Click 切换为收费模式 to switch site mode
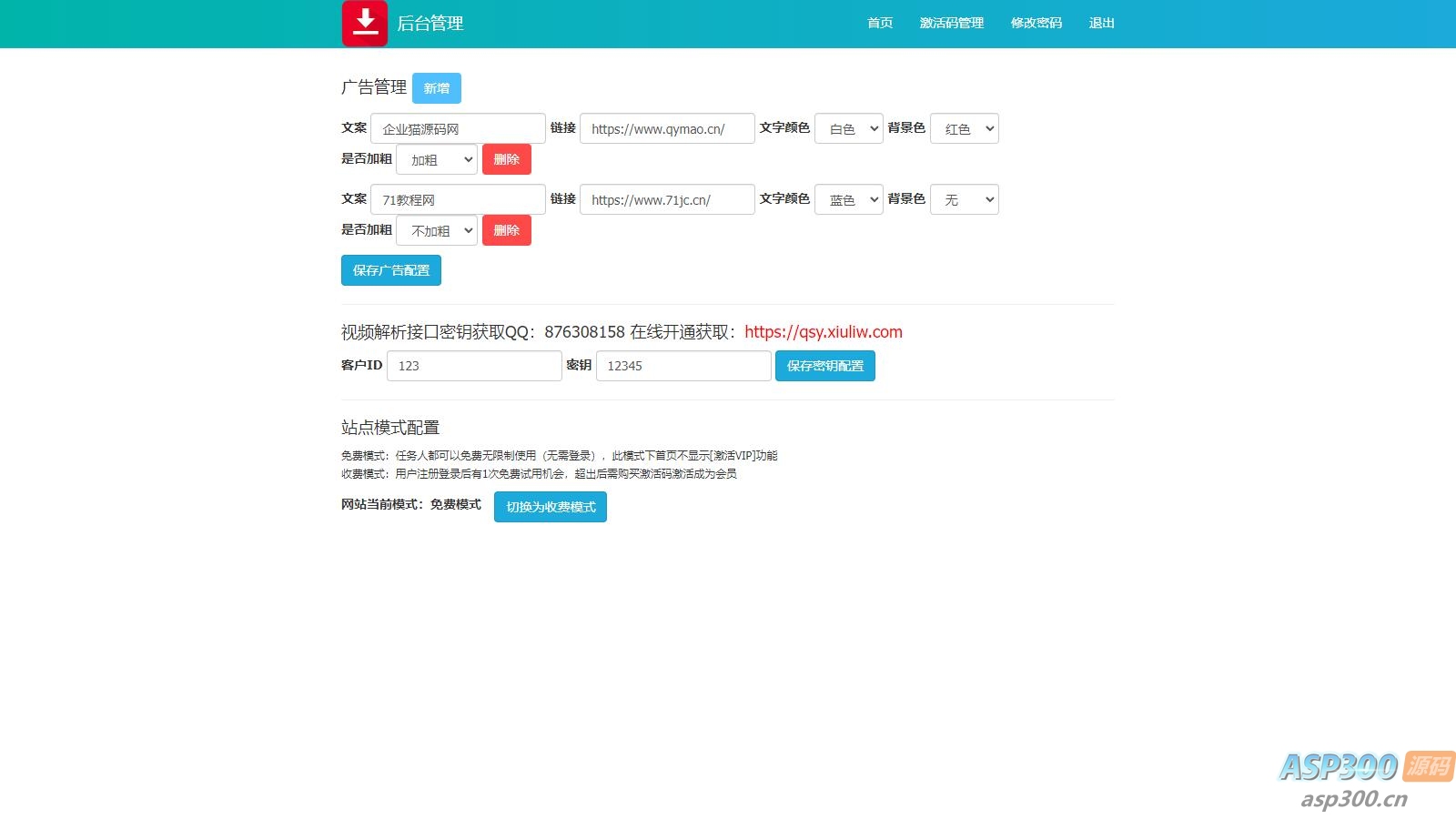 point(550,507)
